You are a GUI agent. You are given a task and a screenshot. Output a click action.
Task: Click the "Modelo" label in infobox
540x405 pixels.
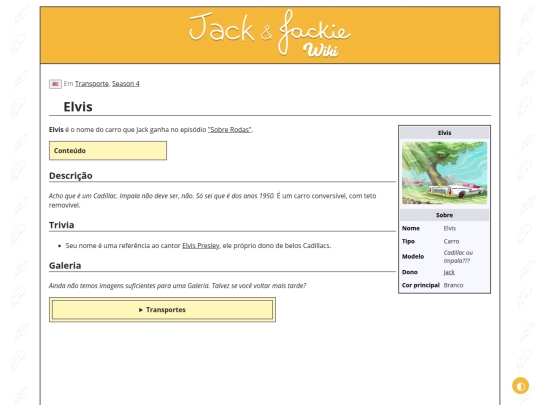(413, 257)
